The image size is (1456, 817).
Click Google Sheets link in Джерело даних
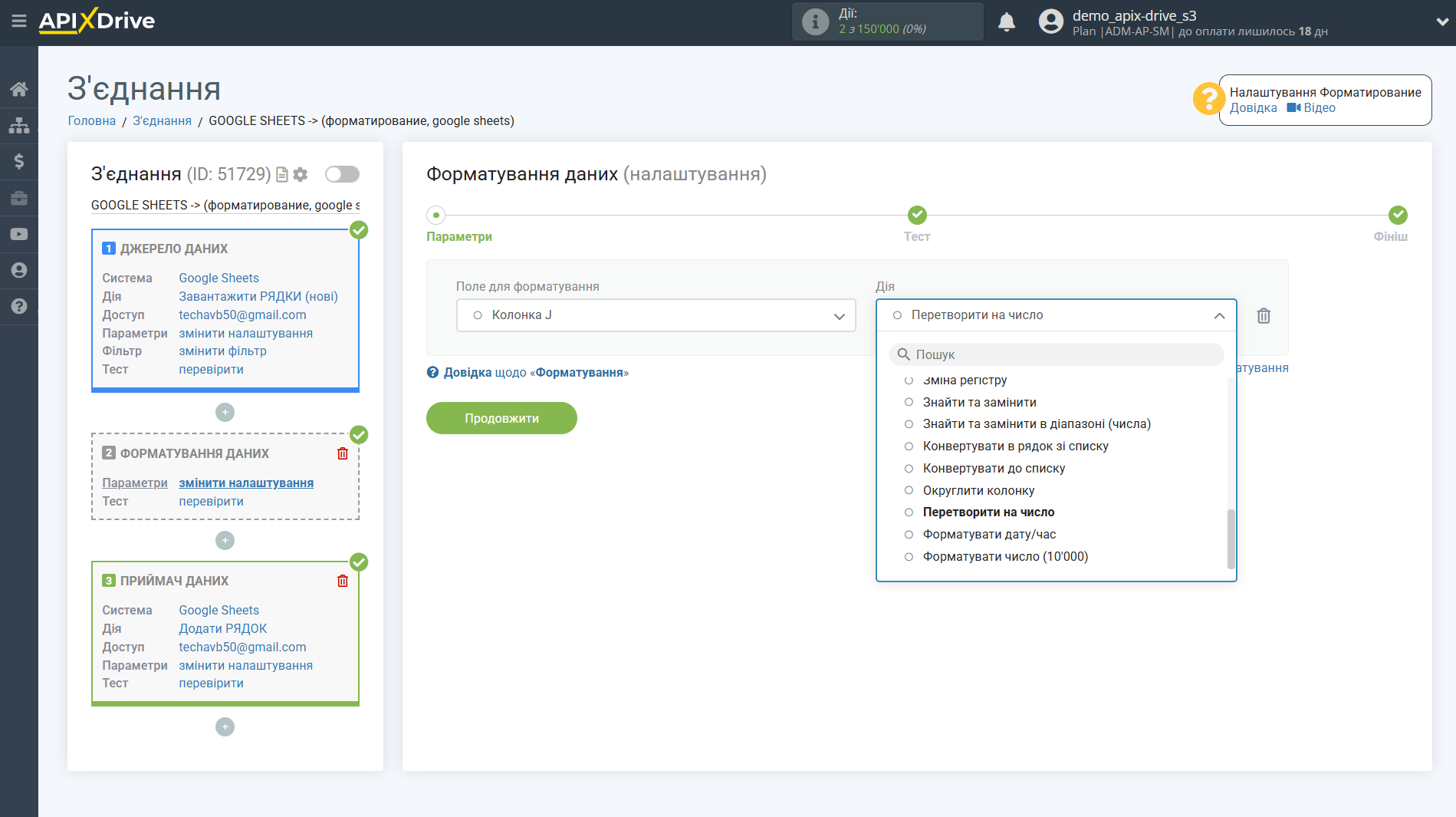pyautogui.click(x=219, y=278)
